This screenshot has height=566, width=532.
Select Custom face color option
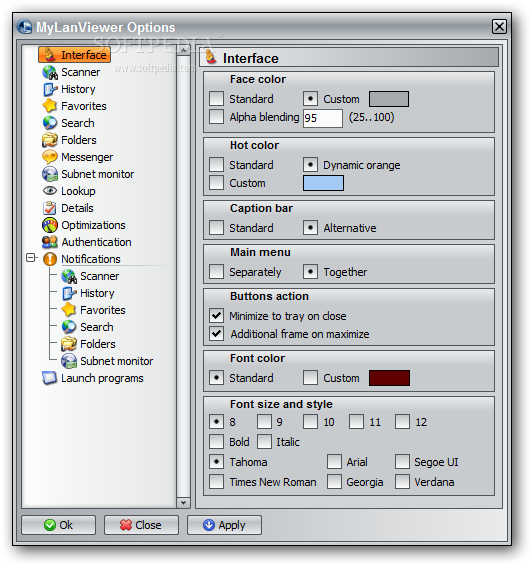coord(310,99)
